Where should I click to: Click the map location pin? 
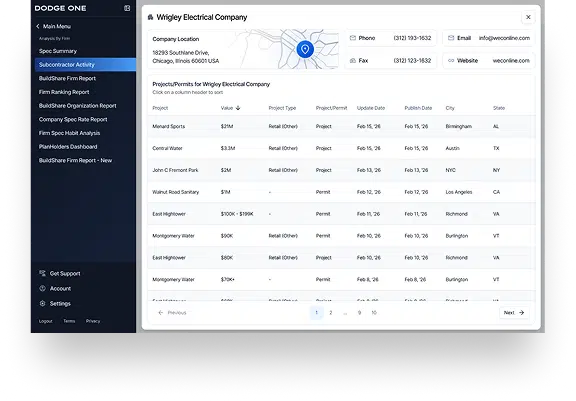[305, 49]
